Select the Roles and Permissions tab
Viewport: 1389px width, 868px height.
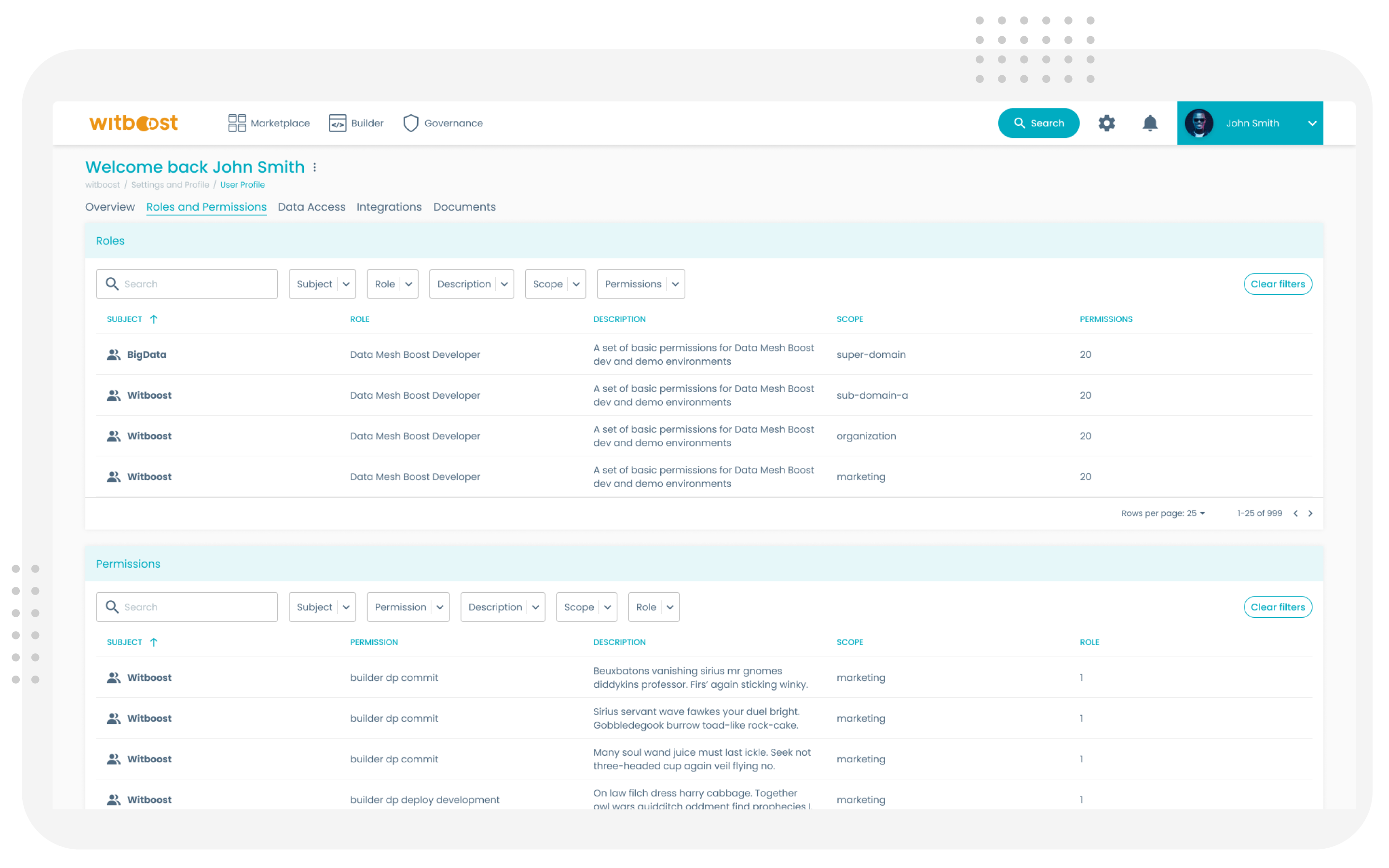pyautogui.click(x=206, y=207)
